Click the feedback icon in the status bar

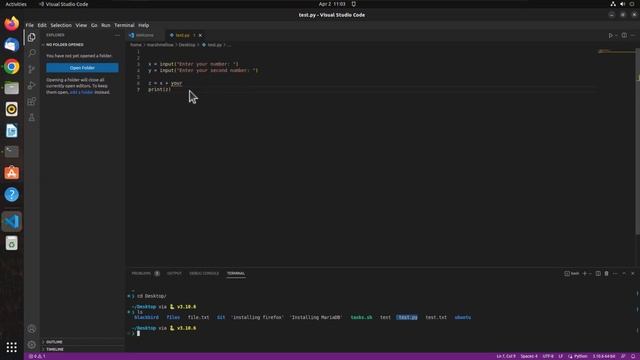click(623, 356)
